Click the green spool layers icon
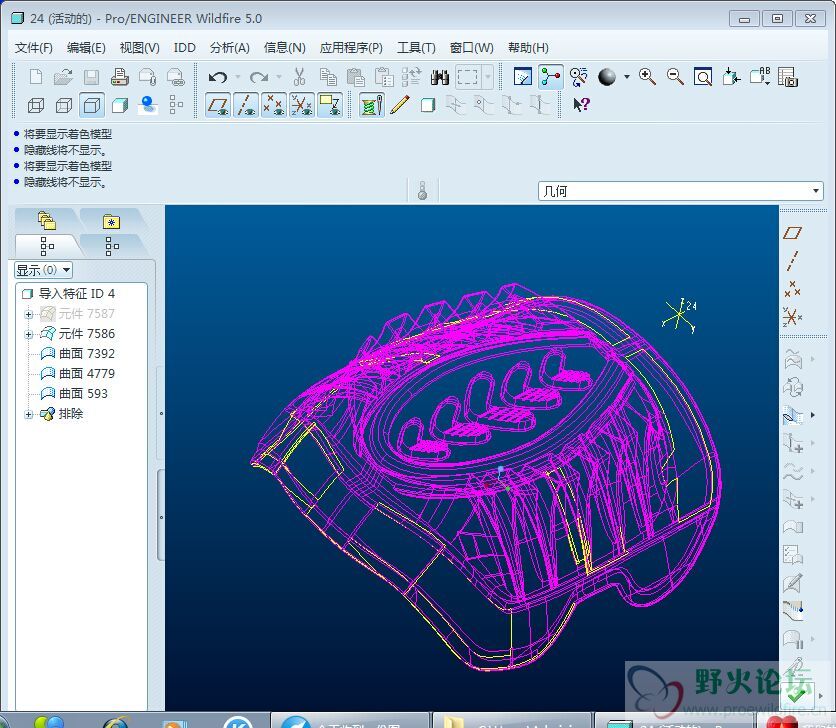This screenshot has width=836, height=728. tap(372, 105)
